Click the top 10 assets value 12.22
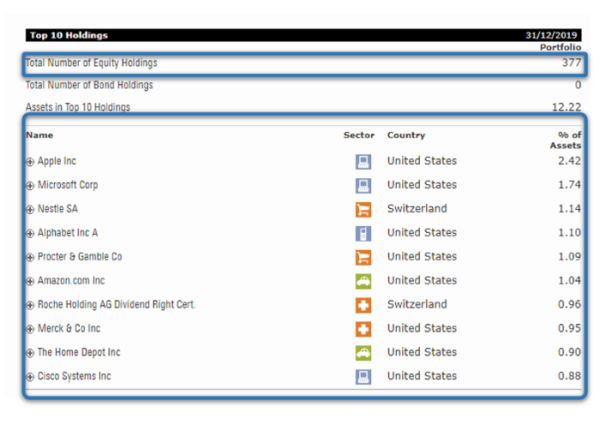 click(x=567, y=107)
